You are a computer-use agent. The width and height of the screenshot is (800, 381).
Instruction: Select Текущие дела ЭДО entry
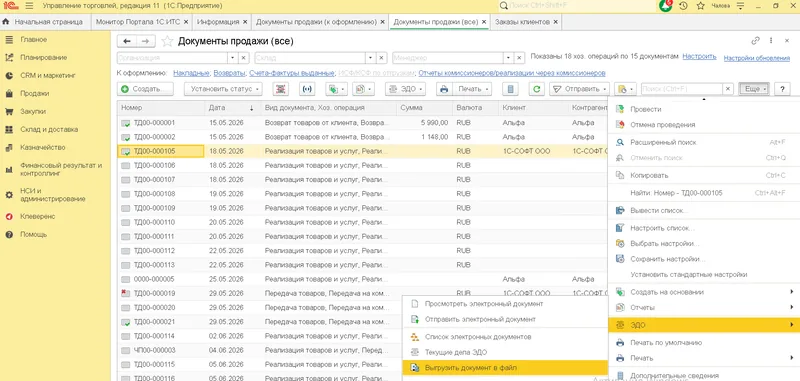[505, 352]
